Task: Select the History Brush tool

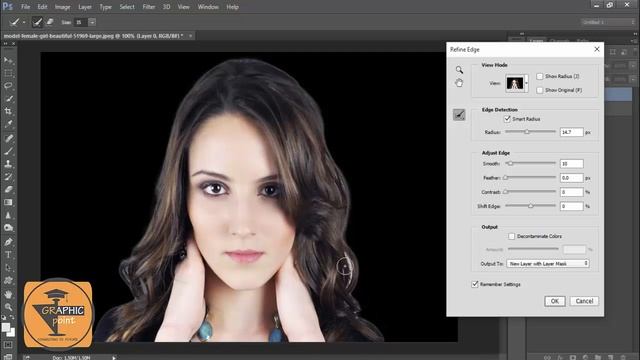Action: pos(8,177)
